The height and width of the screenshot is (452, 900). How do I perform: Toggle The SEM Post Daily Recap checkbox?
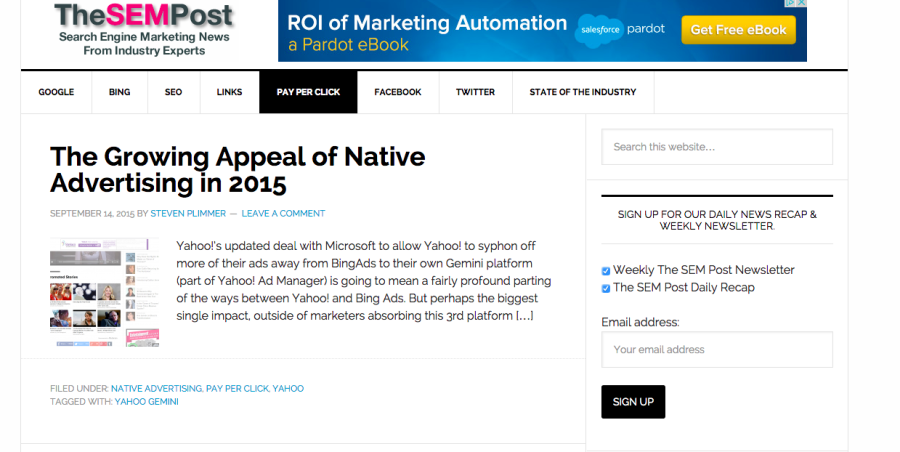(606, 288)
